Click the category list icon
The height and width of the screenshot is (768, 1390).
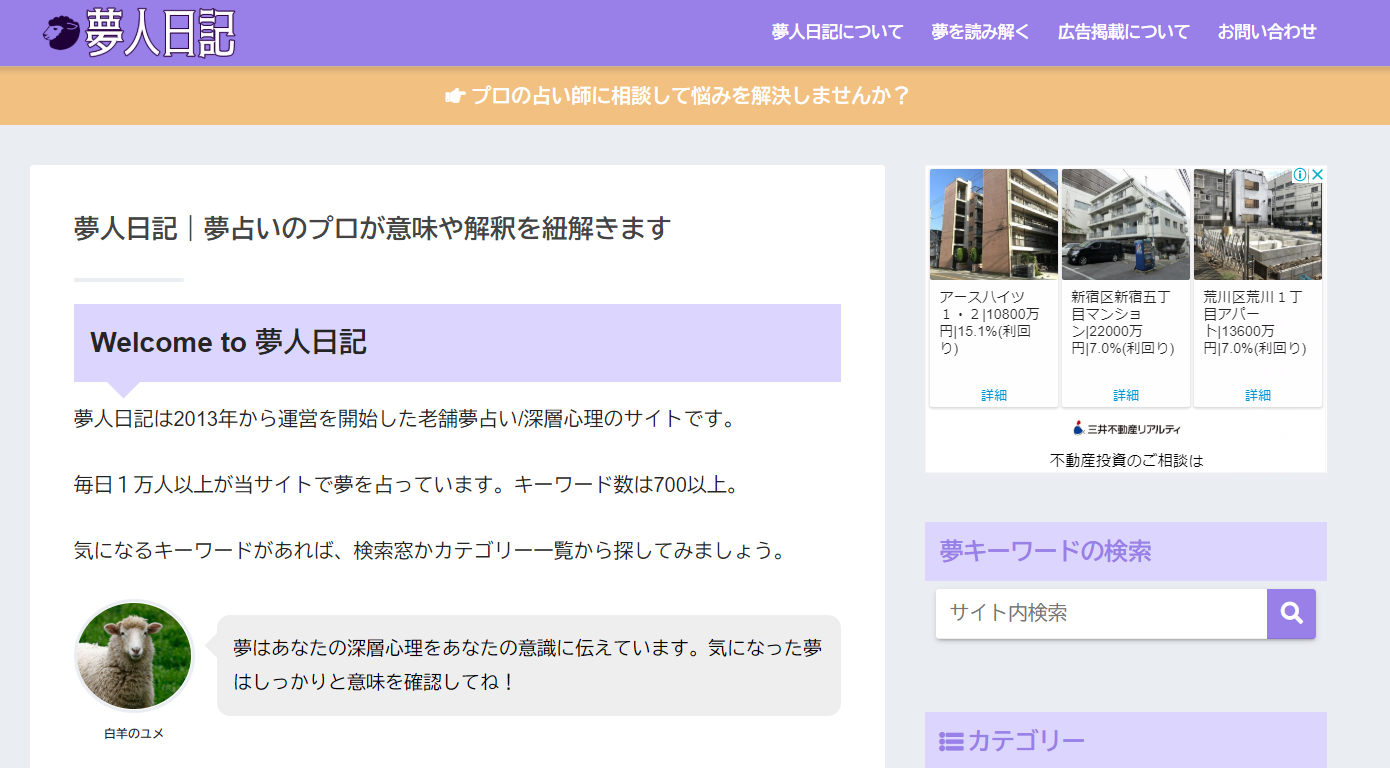pos(950,742)
